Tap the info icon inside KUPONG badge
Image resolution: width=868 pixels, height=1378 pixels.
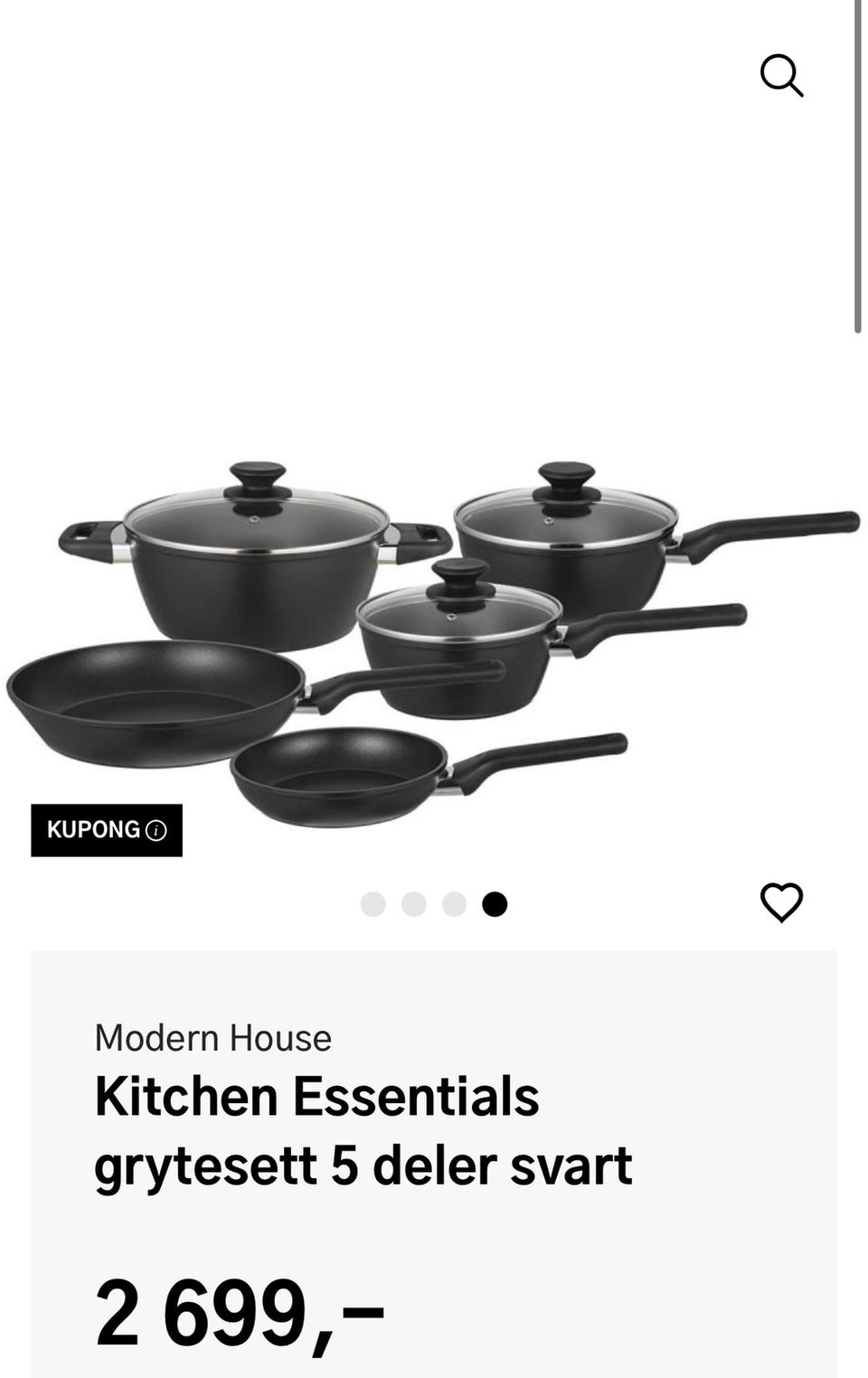(156, 830)
